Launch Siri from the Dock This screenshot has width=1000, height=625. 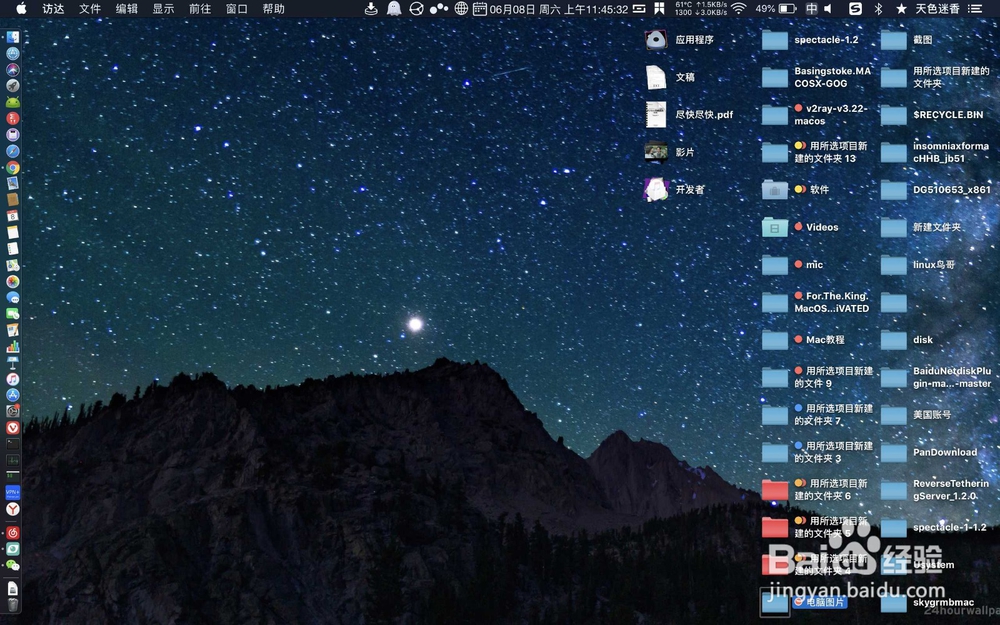click(x=13, y=70)
